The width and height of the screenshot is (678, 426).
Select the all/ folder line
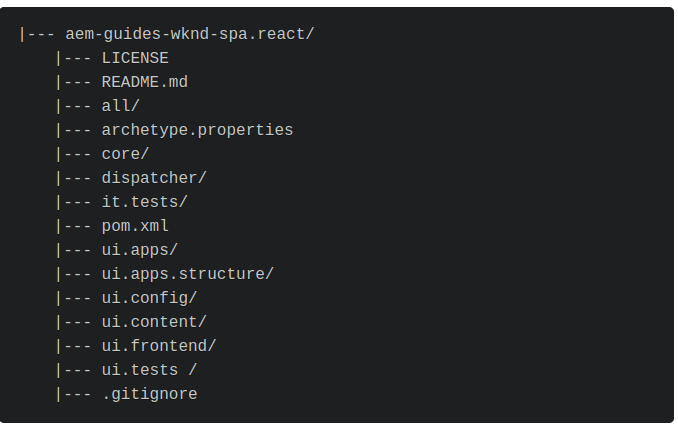tap(121, 106)
